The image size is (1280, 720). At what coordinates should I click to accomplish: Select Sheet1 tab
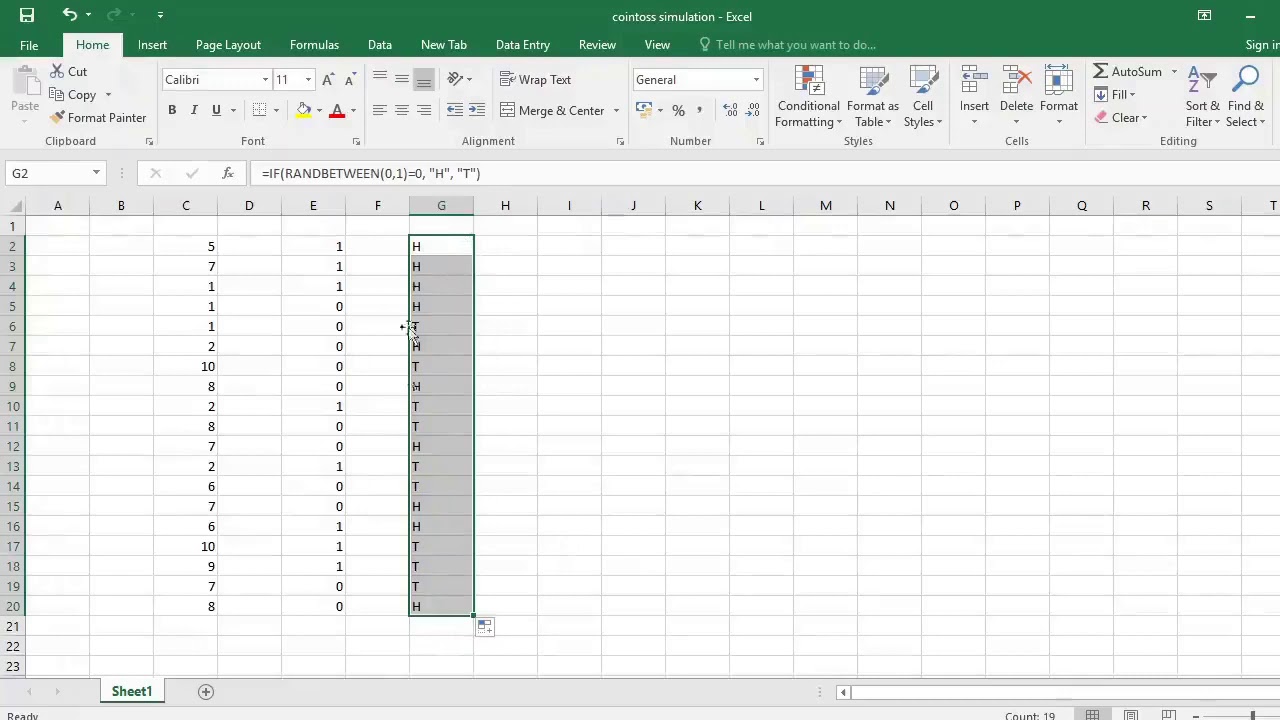132,692
